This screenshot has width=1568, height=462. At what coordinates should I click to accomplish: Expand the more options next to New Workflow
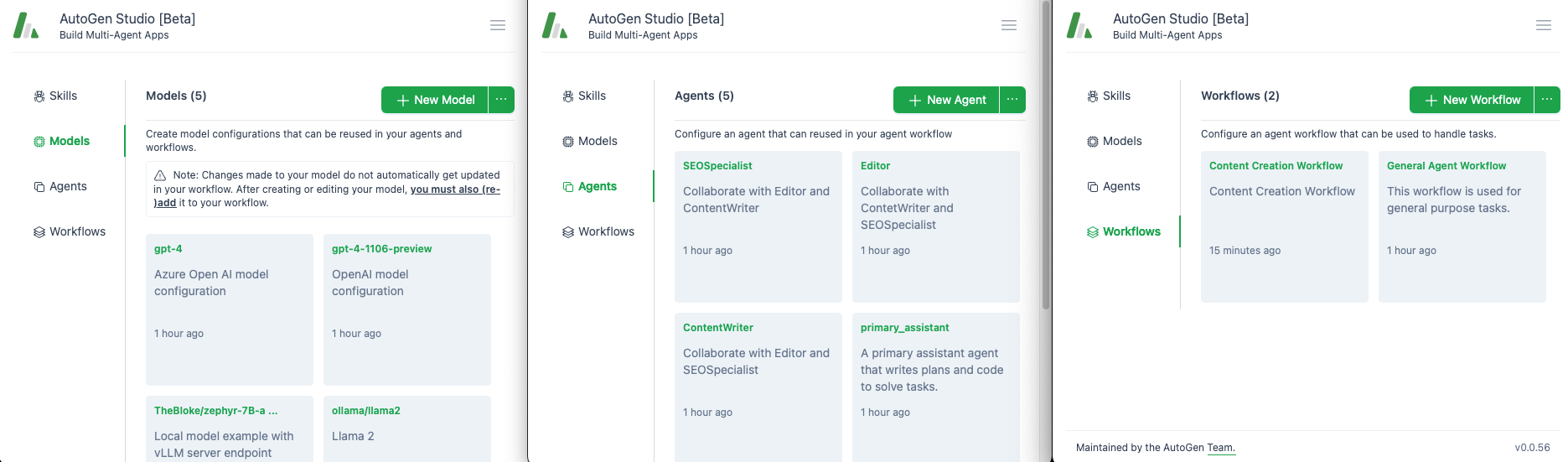[1547, 100]
